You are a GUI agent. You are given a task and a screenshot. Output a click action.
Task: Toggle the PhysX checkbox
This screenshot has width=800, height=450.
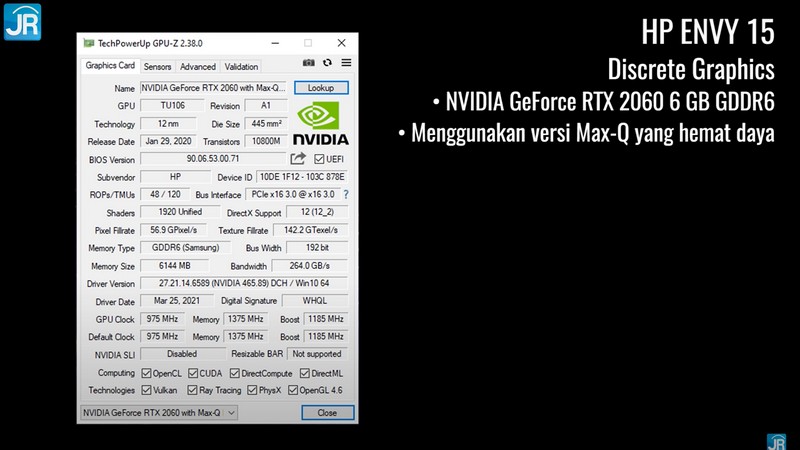(252, 390)
